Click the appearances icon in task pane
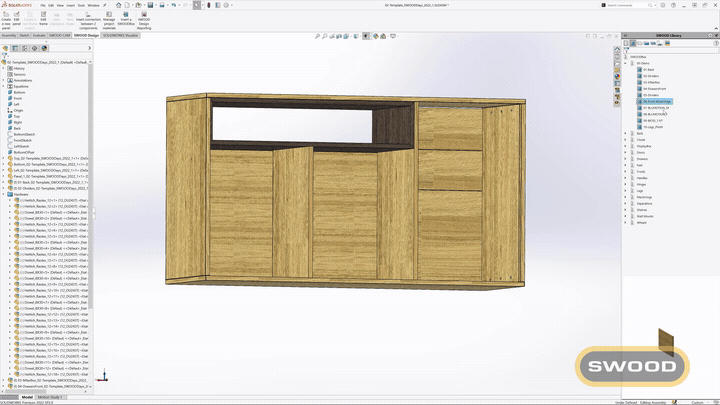This screenshot has width=720, height=405. point(617,77)
